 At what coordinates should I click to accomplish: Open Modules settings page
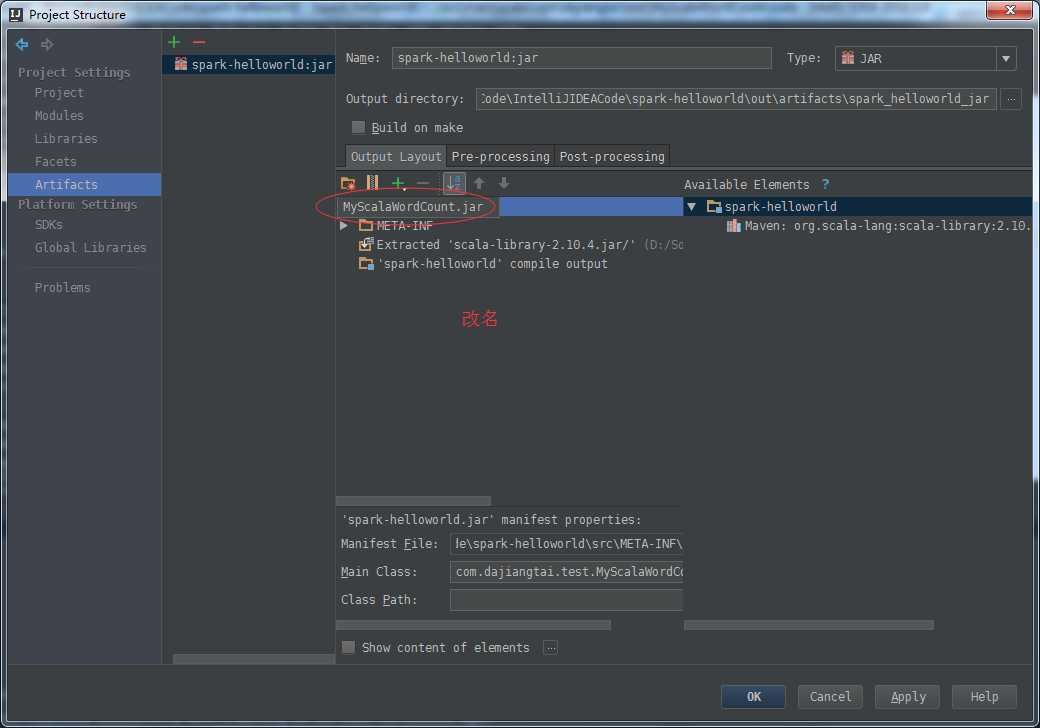[59, 115]
